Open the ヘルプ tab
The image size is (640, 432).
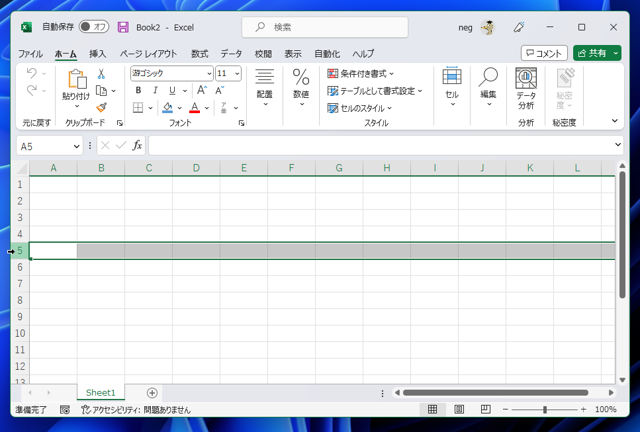[x=363, y=53]
